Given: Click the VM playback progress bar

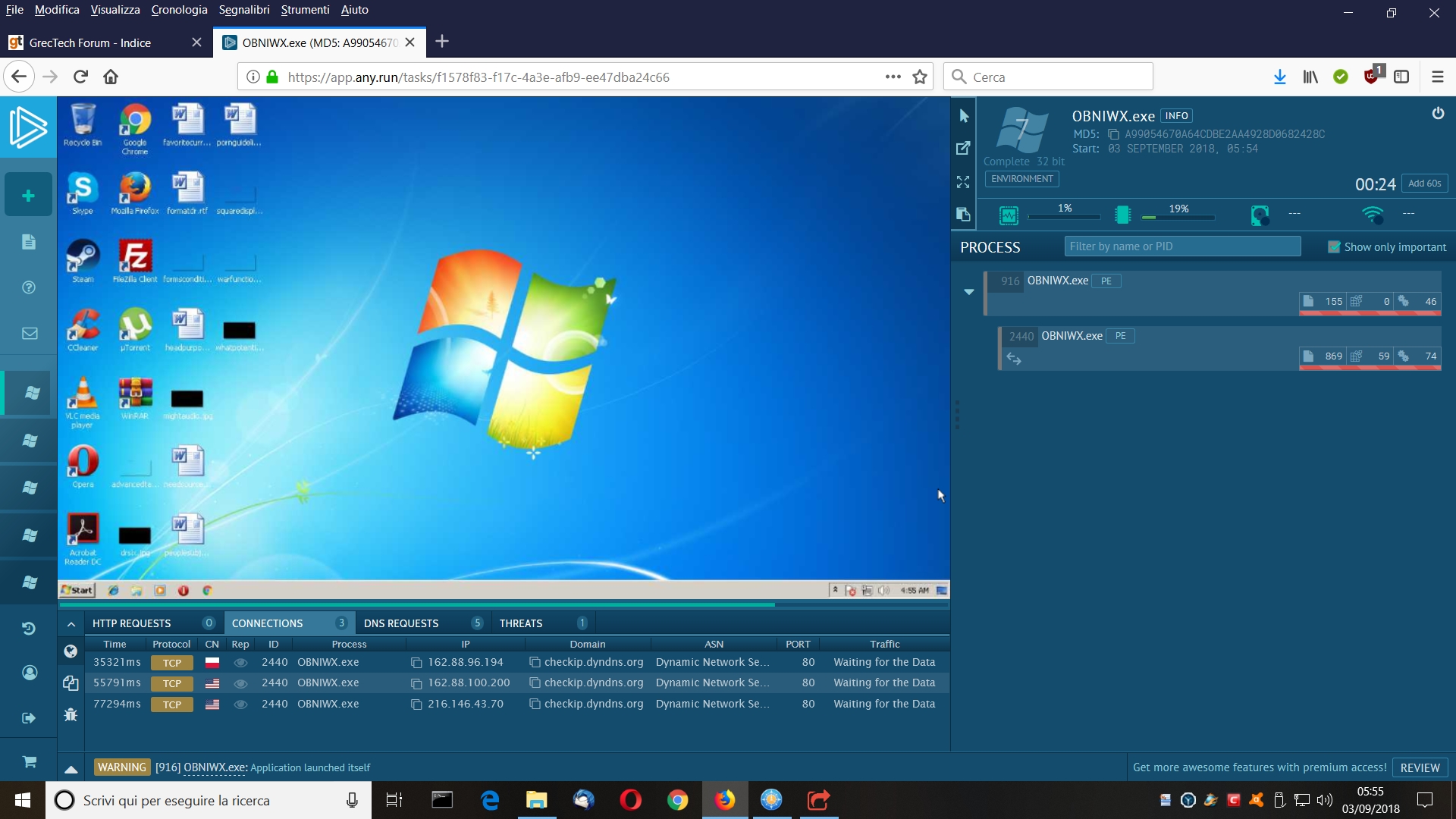Looking at the screenshot, I should point(504,605).
